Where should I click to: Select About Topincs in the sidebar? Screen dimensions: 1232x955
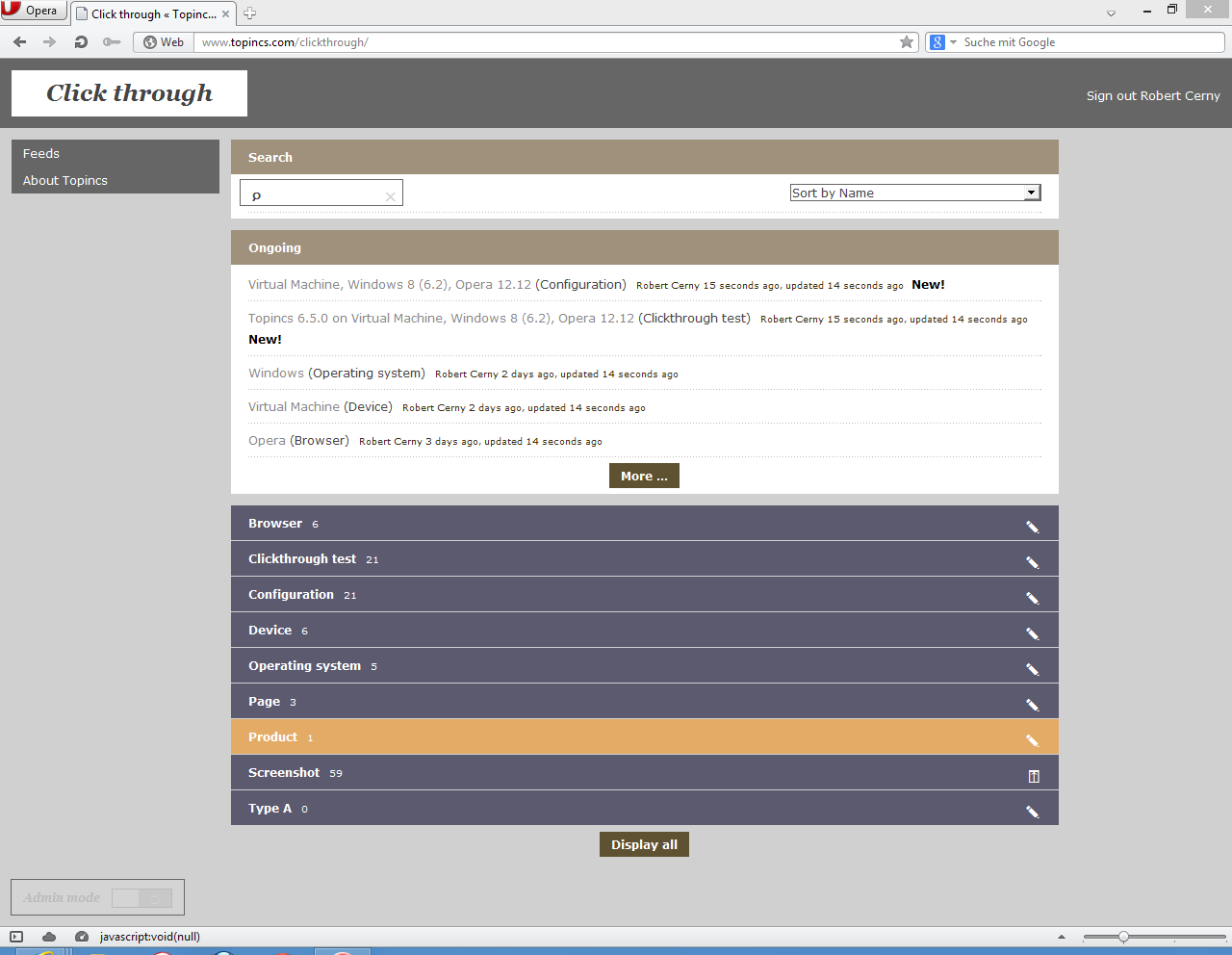65,181
